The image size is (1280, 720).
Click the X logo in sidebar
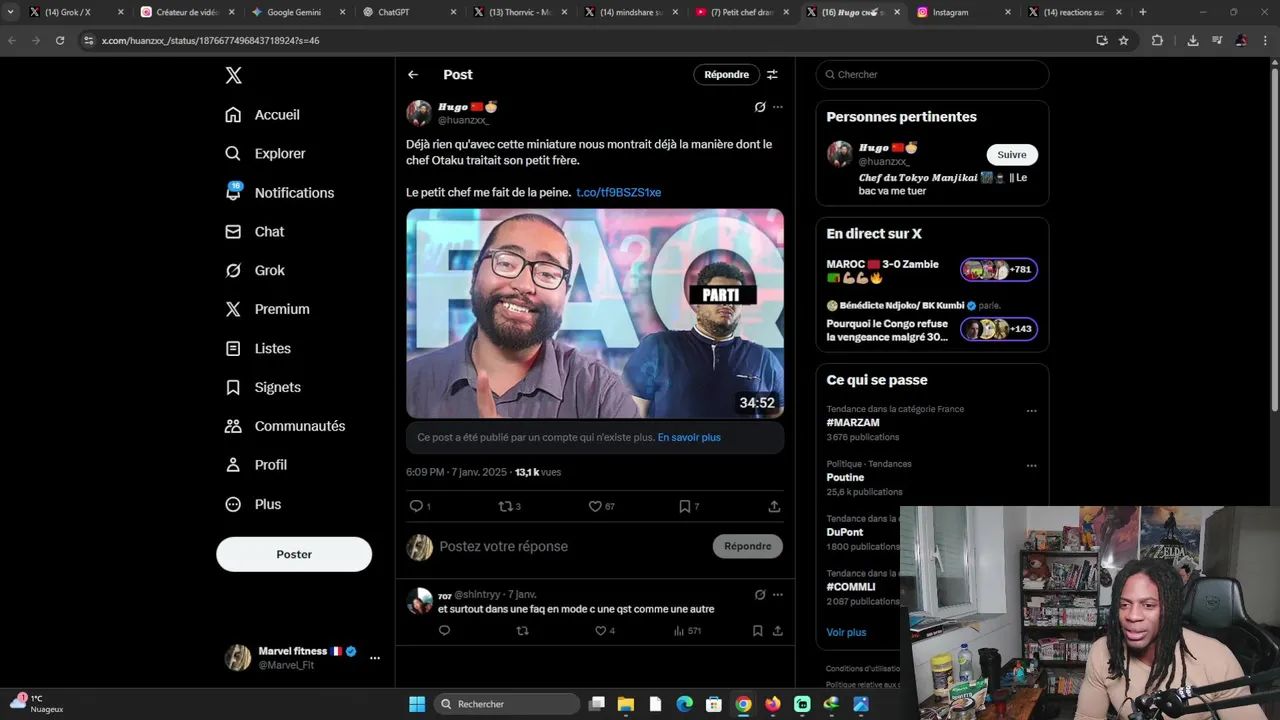[233, 75]
